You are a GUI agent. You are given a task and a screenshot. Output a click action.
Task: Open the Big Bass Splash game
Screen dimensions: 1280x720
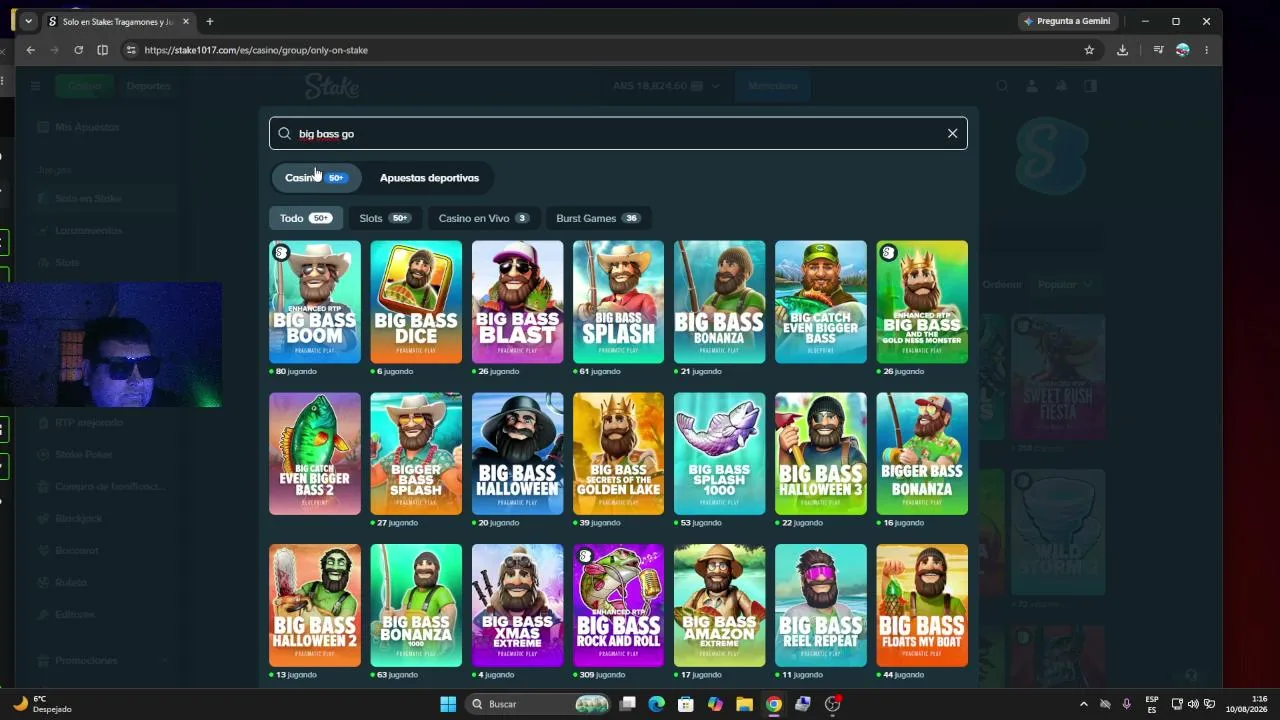(x=618, y=302)
